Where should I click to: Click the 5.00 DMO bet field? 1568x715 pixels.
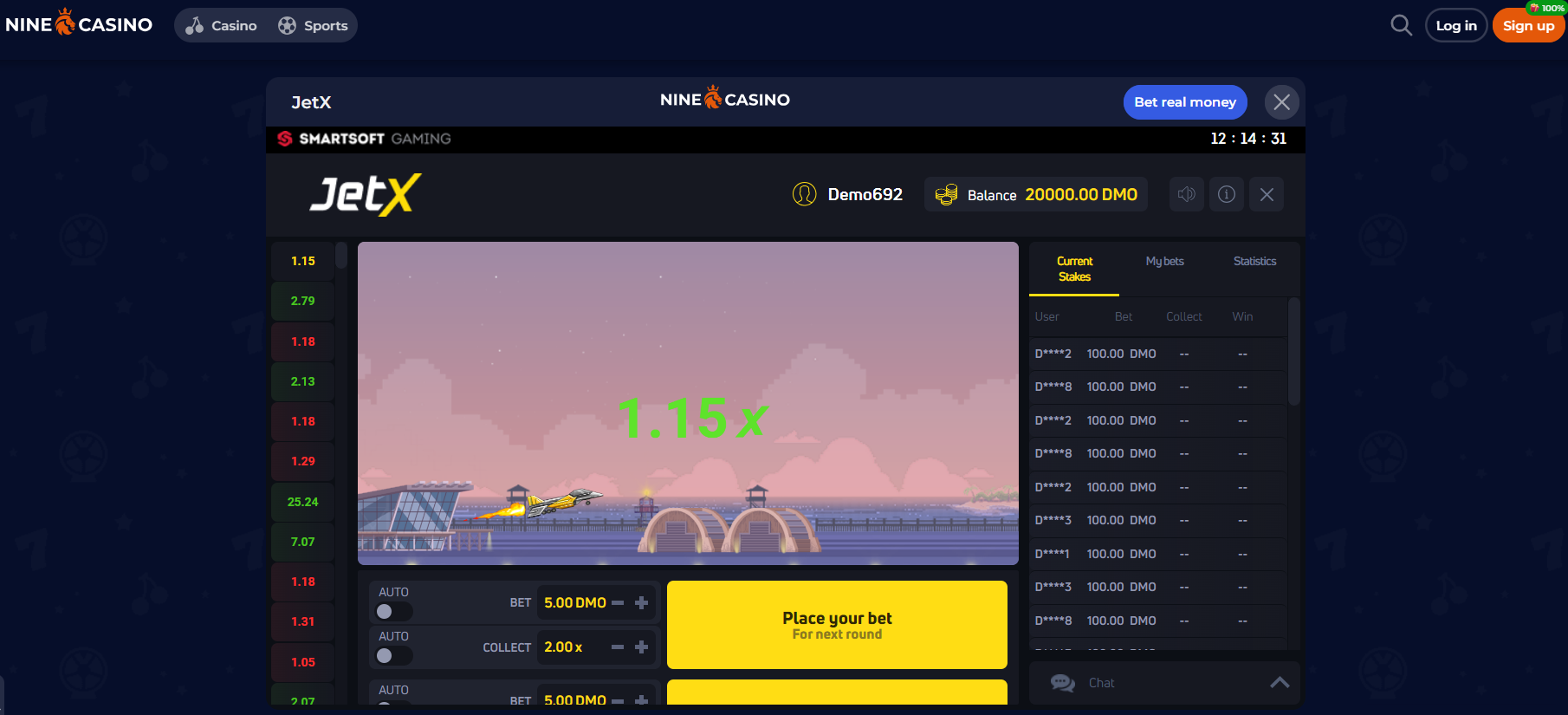(x=574, y=602)
